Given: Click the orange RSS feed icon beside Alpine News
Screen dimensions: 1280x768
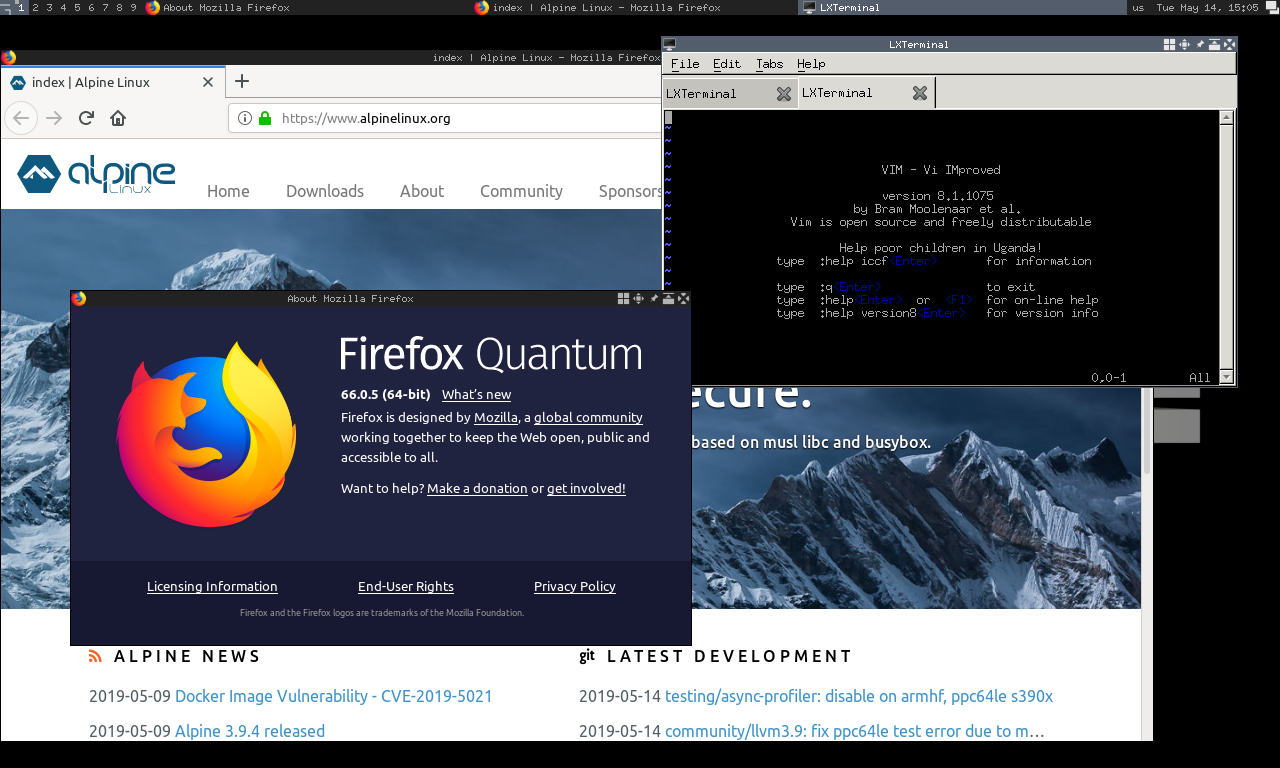Looking at the screenshot, I should [96, 657].
